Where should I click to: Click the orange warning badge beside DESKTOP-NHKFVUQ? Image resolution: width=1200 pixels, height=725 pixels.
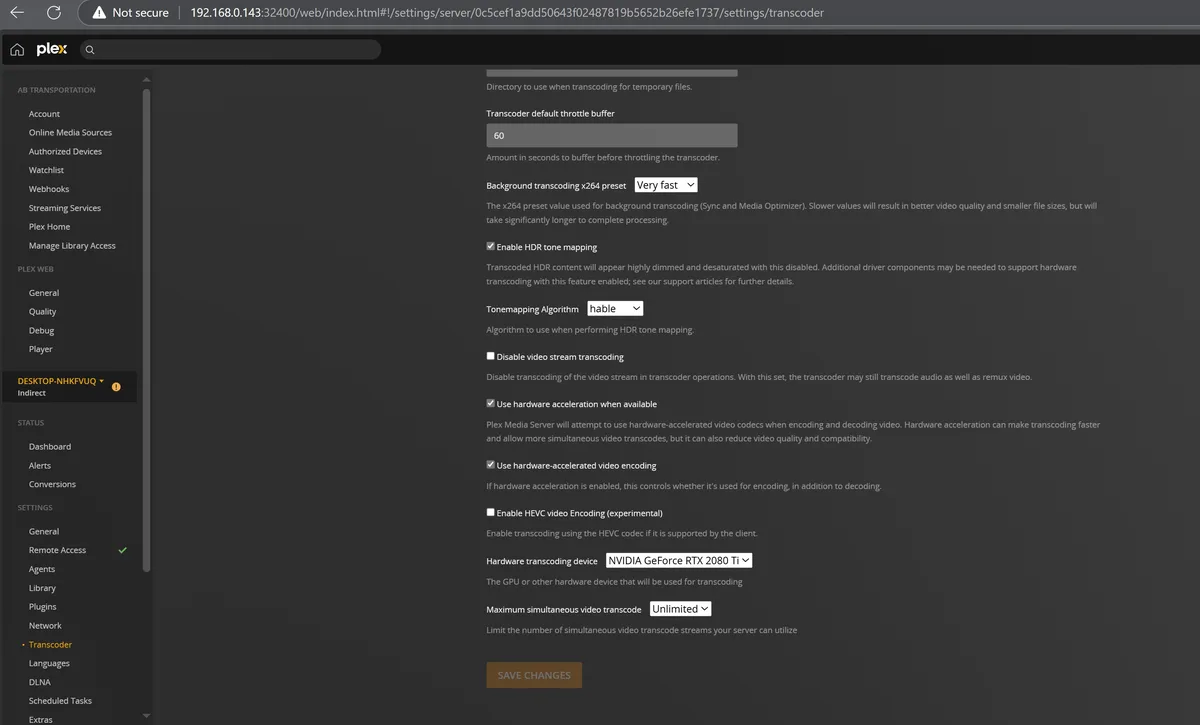pyautogui.click(x=116, y=386)
